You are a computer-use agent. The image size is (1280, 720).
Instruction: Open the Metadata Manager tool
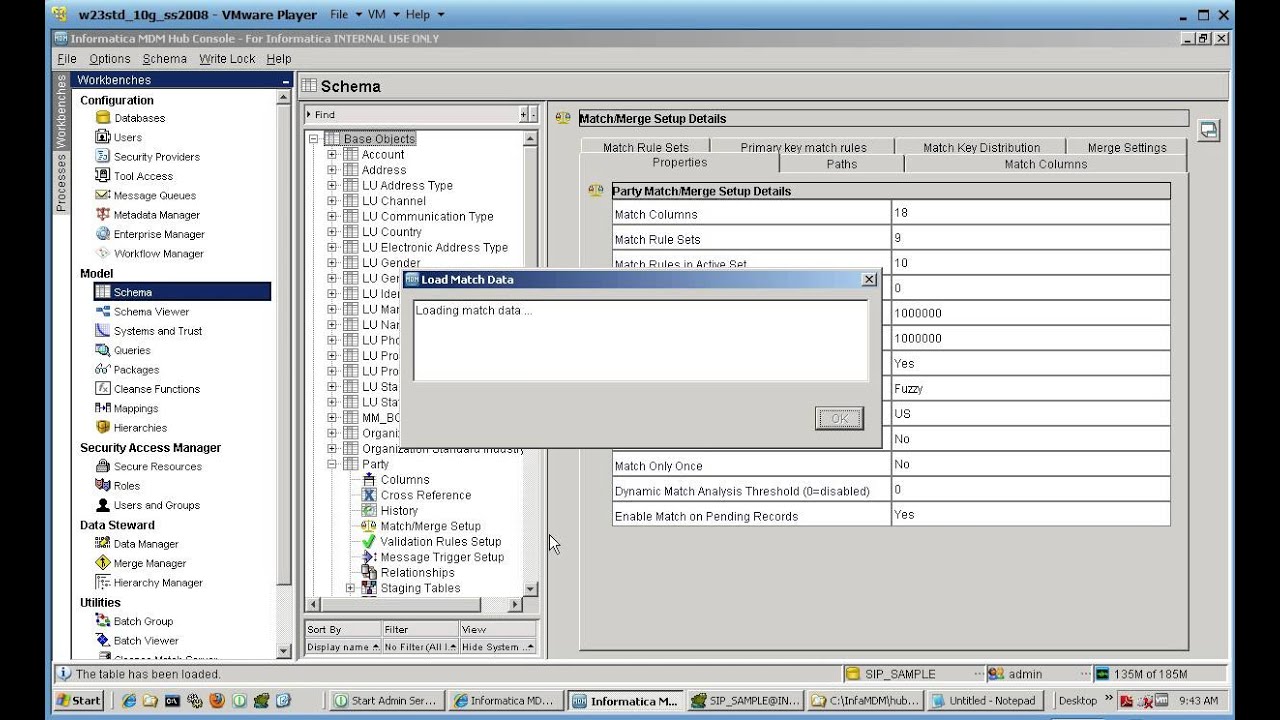(x=147, y=215)
